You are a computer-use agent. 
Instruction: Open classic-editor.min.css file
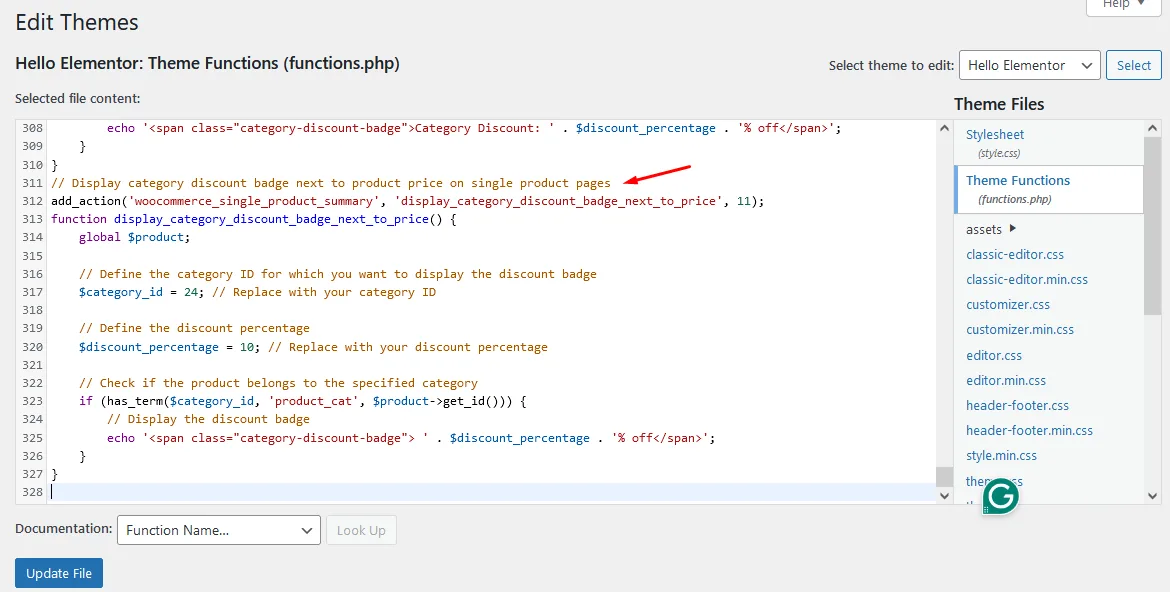click(1027, 280)
